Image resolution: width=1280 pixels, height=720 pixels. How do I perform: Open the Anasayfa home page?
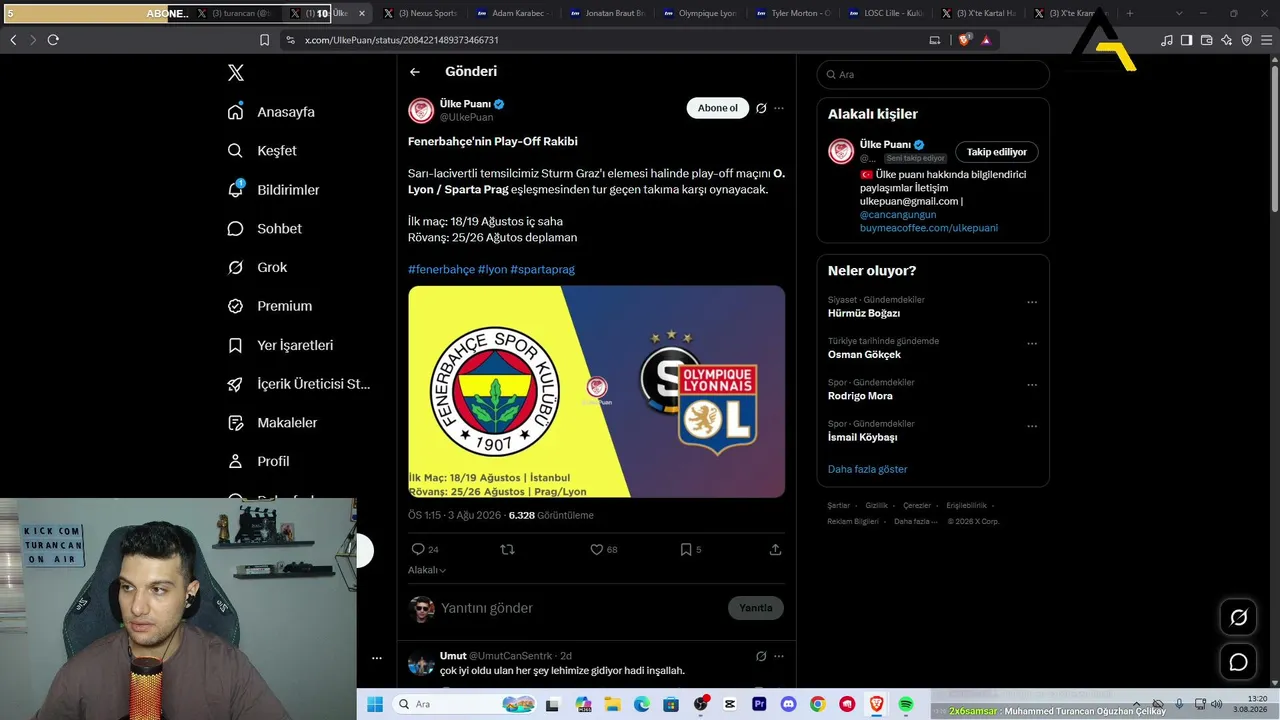[x=271, y=112]
